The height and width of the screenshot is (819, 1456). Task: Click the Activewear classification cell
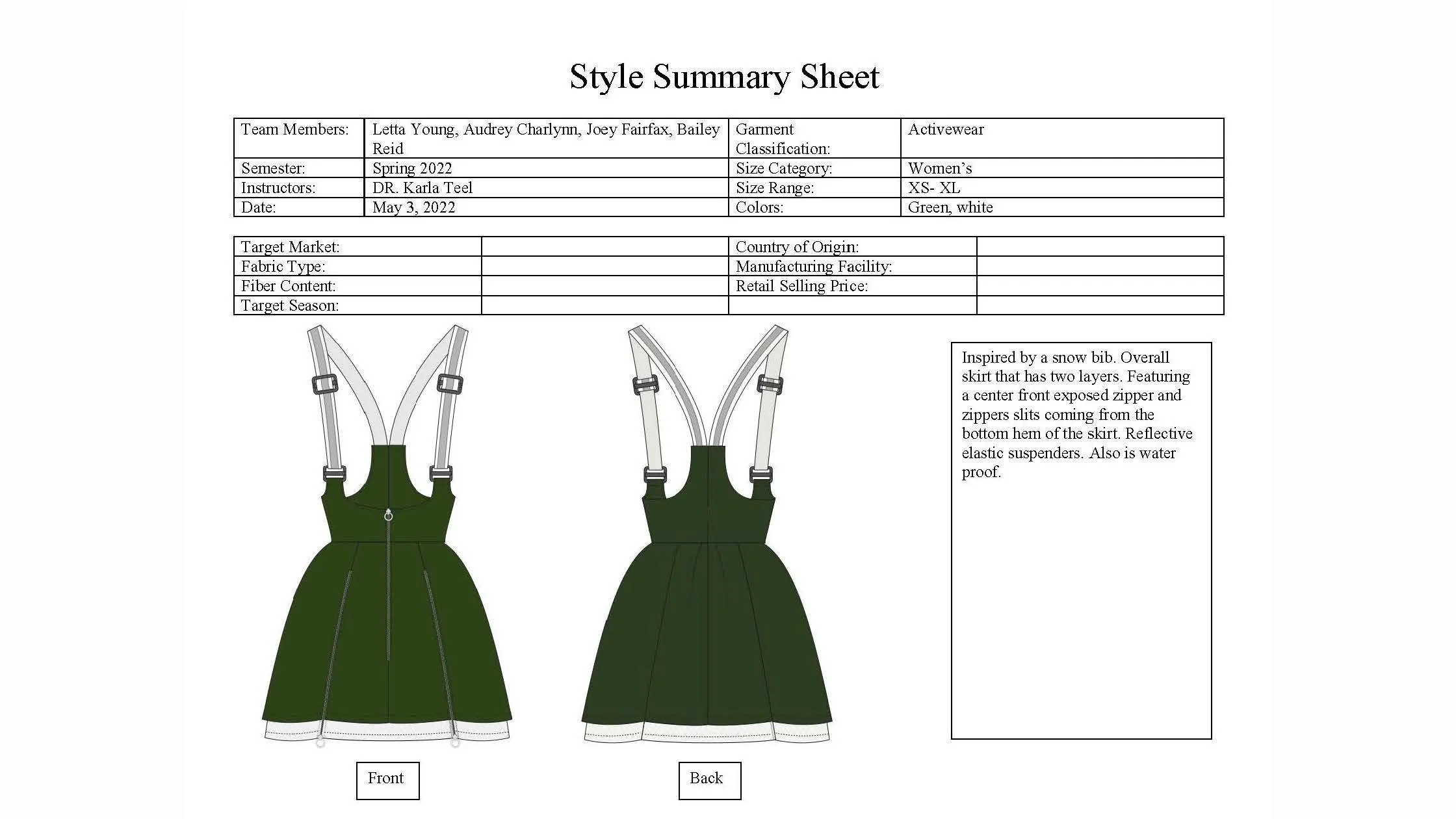click(1061, 138)
